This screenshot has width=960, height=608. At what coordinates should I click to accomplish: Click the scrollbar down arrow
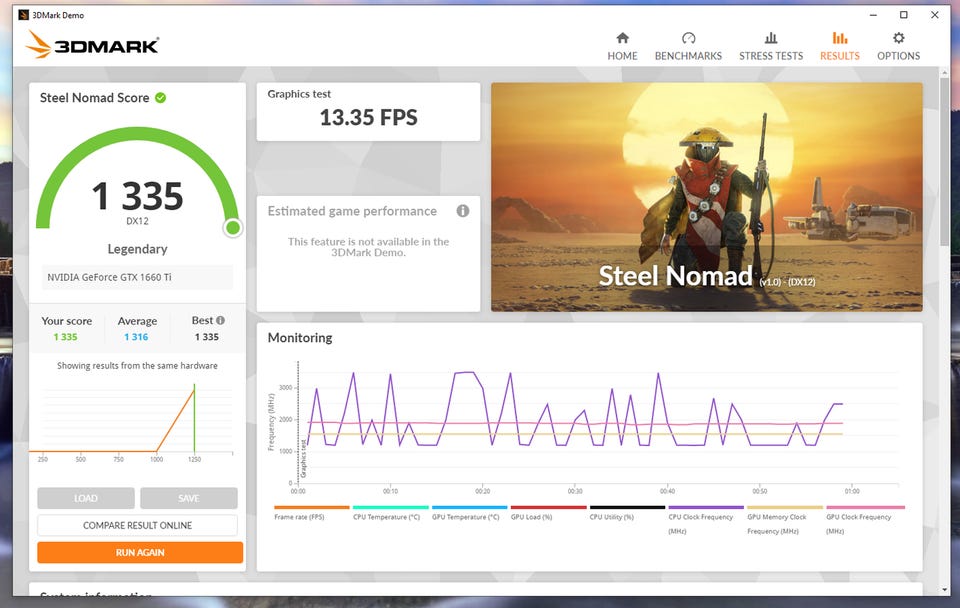coord(944,590)
